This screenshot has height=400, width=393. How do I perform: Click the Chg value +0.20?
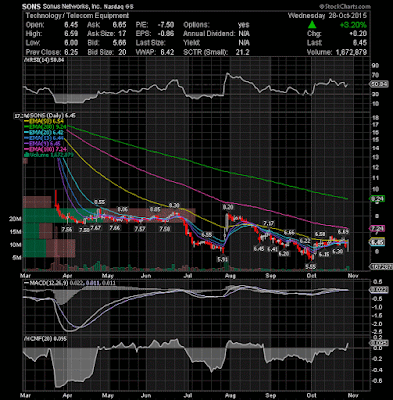pyautogui.click(x=358, y=34)
